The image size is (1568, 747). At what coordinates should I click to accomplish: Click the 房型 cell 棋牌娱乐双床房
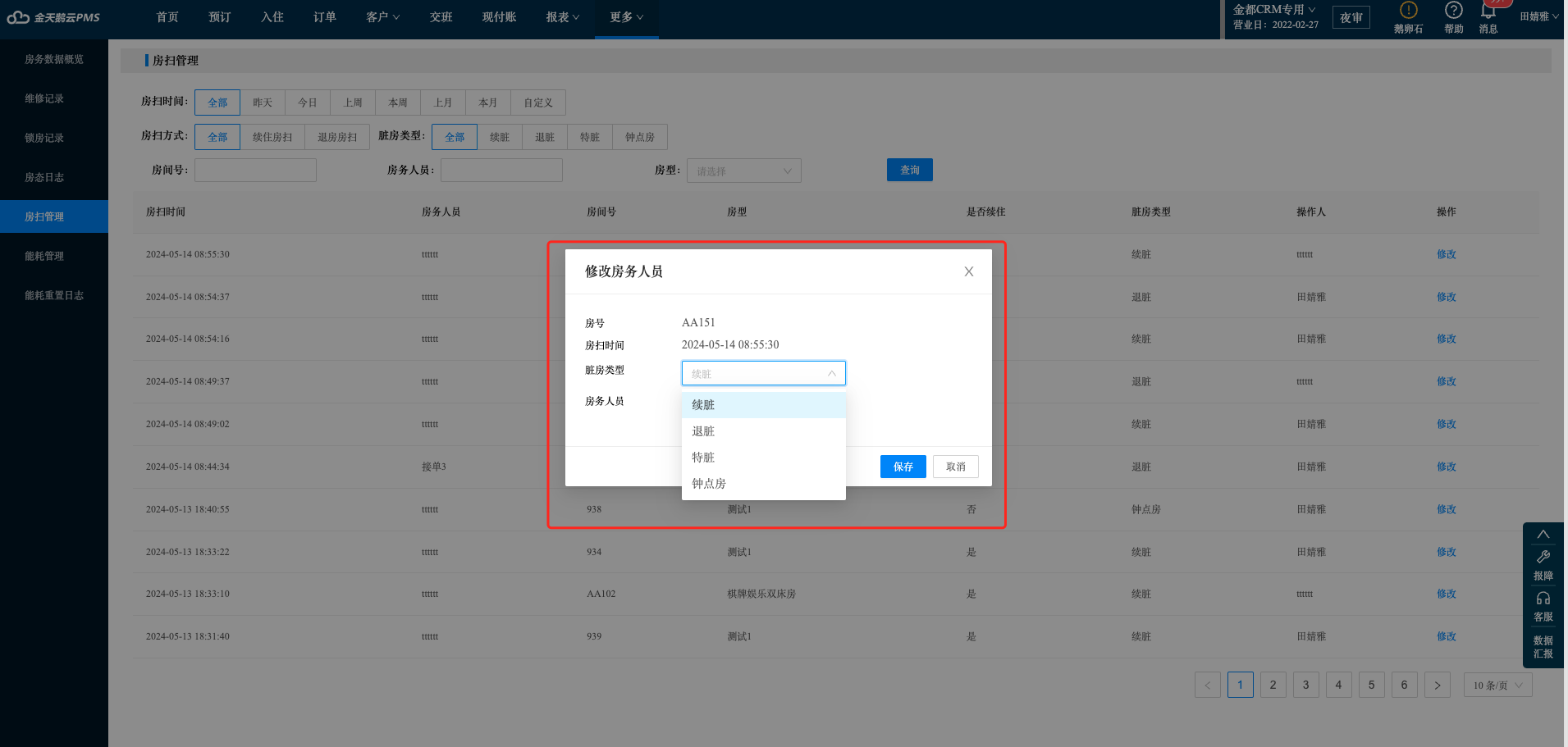(761, 594)
